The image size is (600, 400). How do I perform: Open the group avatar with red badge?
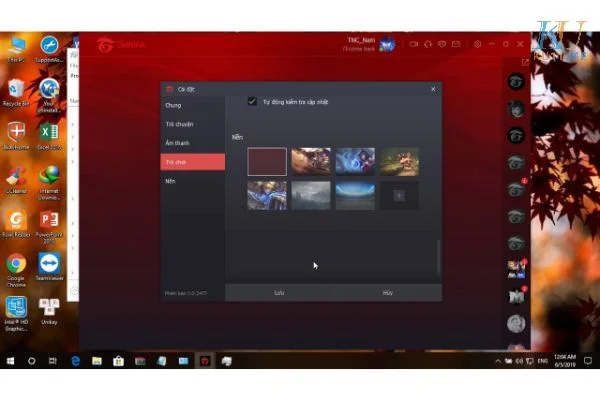pyautogui.click(x=516, y=269)
